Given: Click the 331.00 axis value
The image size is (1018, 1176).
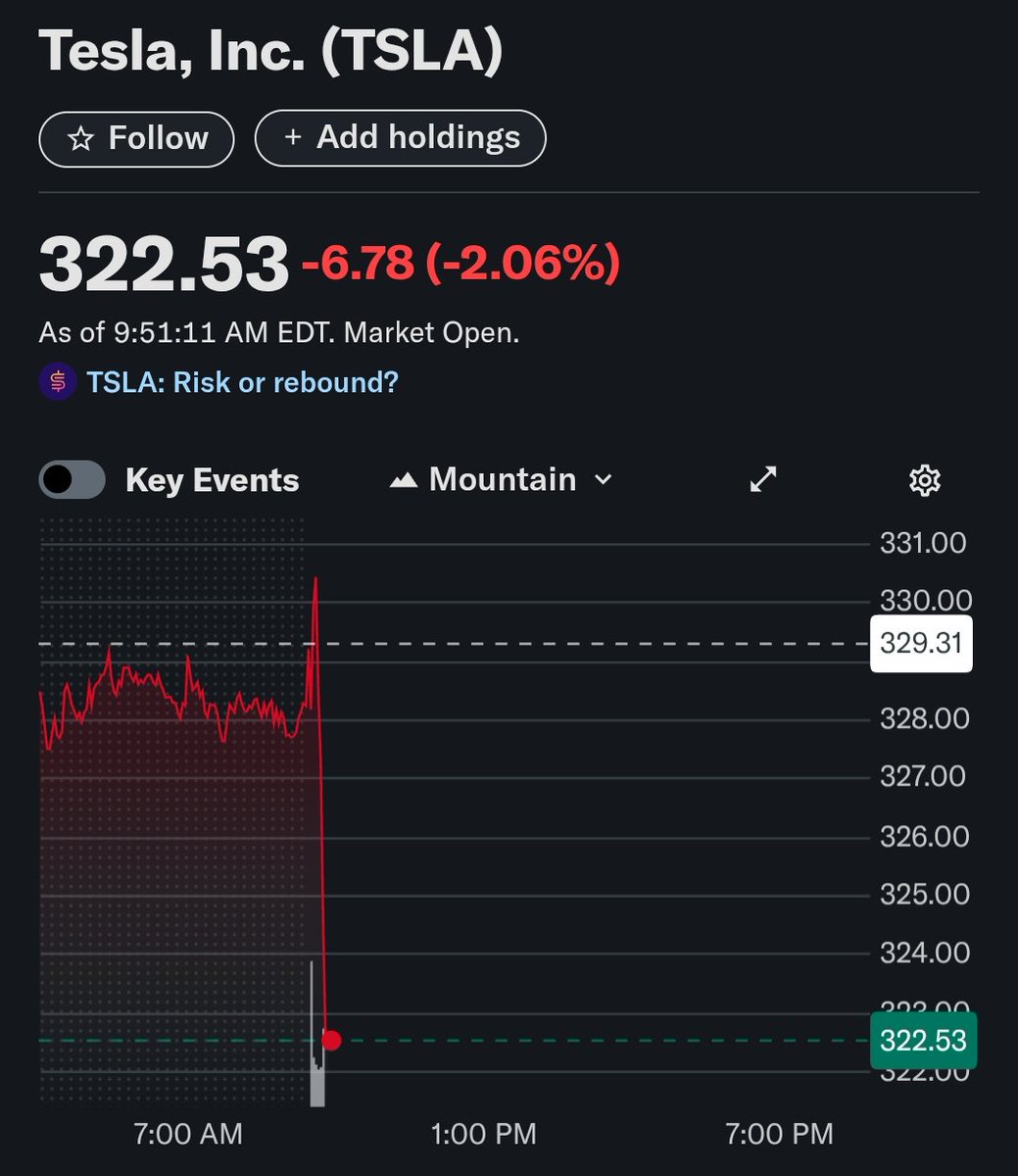Looking at the screenshot, I should tap(923, 543).
